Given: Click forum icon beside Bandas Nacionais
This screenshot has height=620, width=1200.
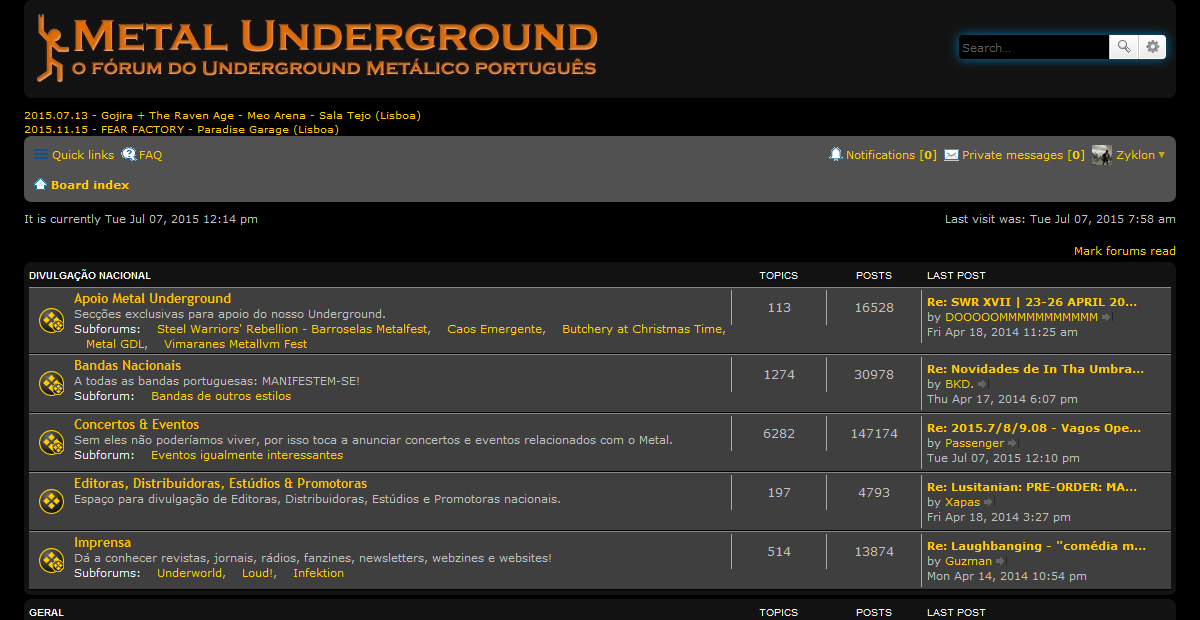Looking at the screenshot, I should tap(52, 382).
